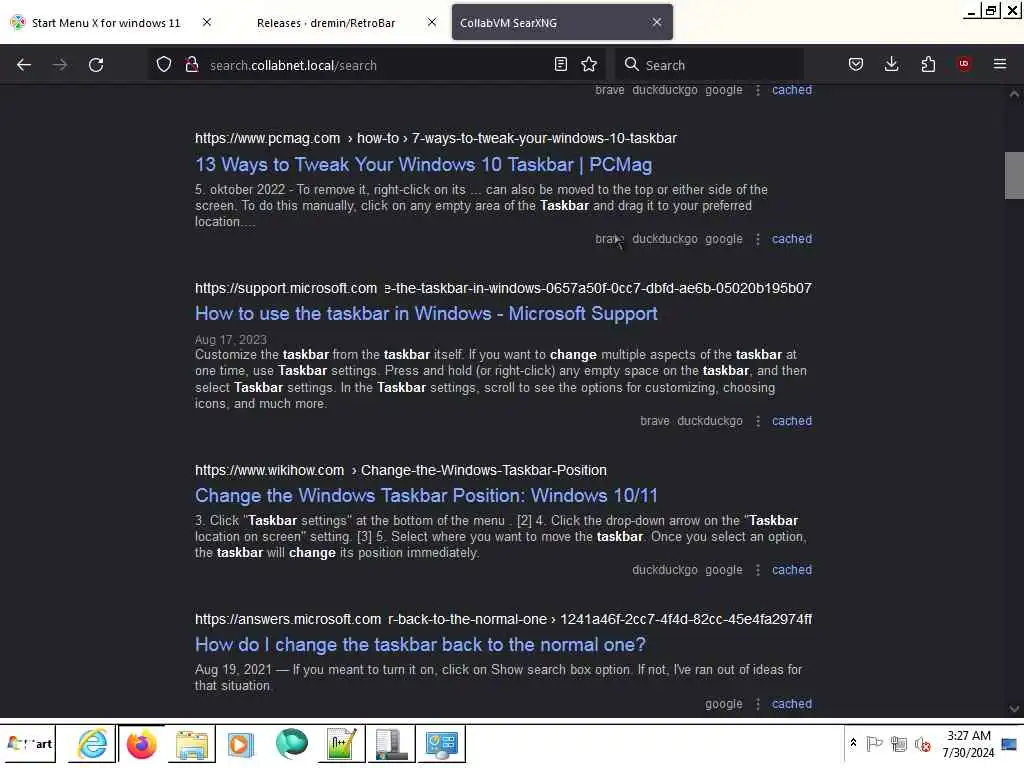Close the Start Menu X tab
Screen dimensions: 1024x768
pyautogui.click(x=207, y=22)
